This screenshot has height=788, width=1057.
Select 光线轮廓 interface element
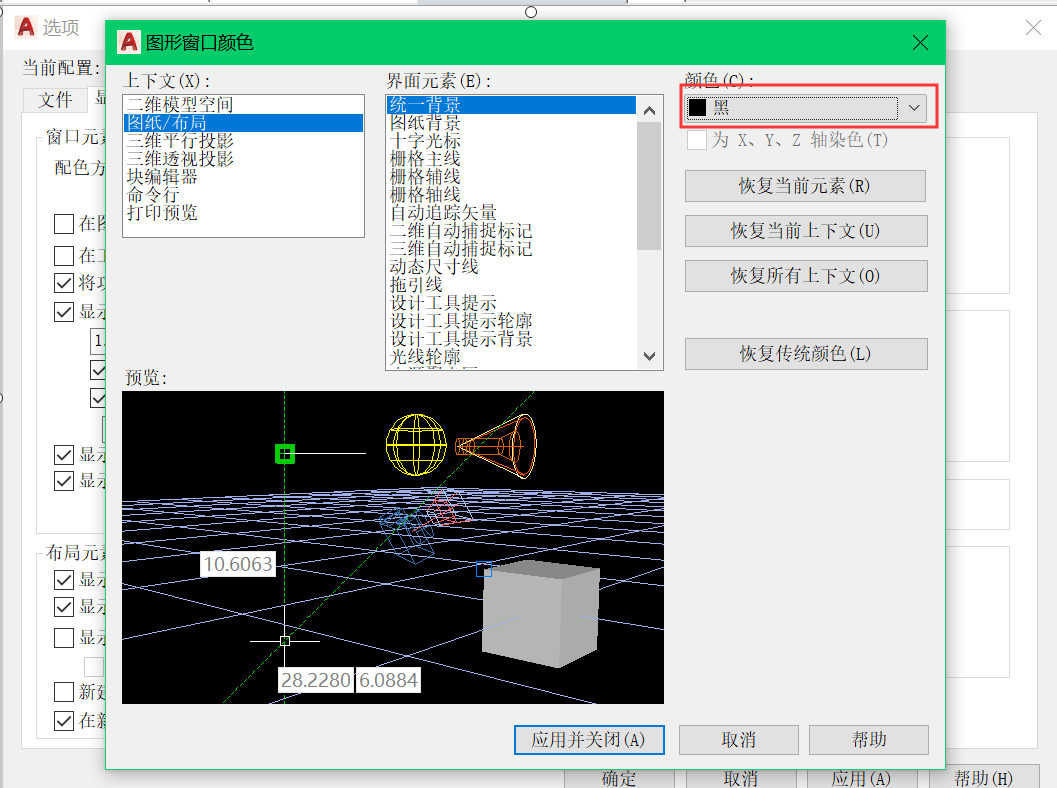tap(512, 357)
